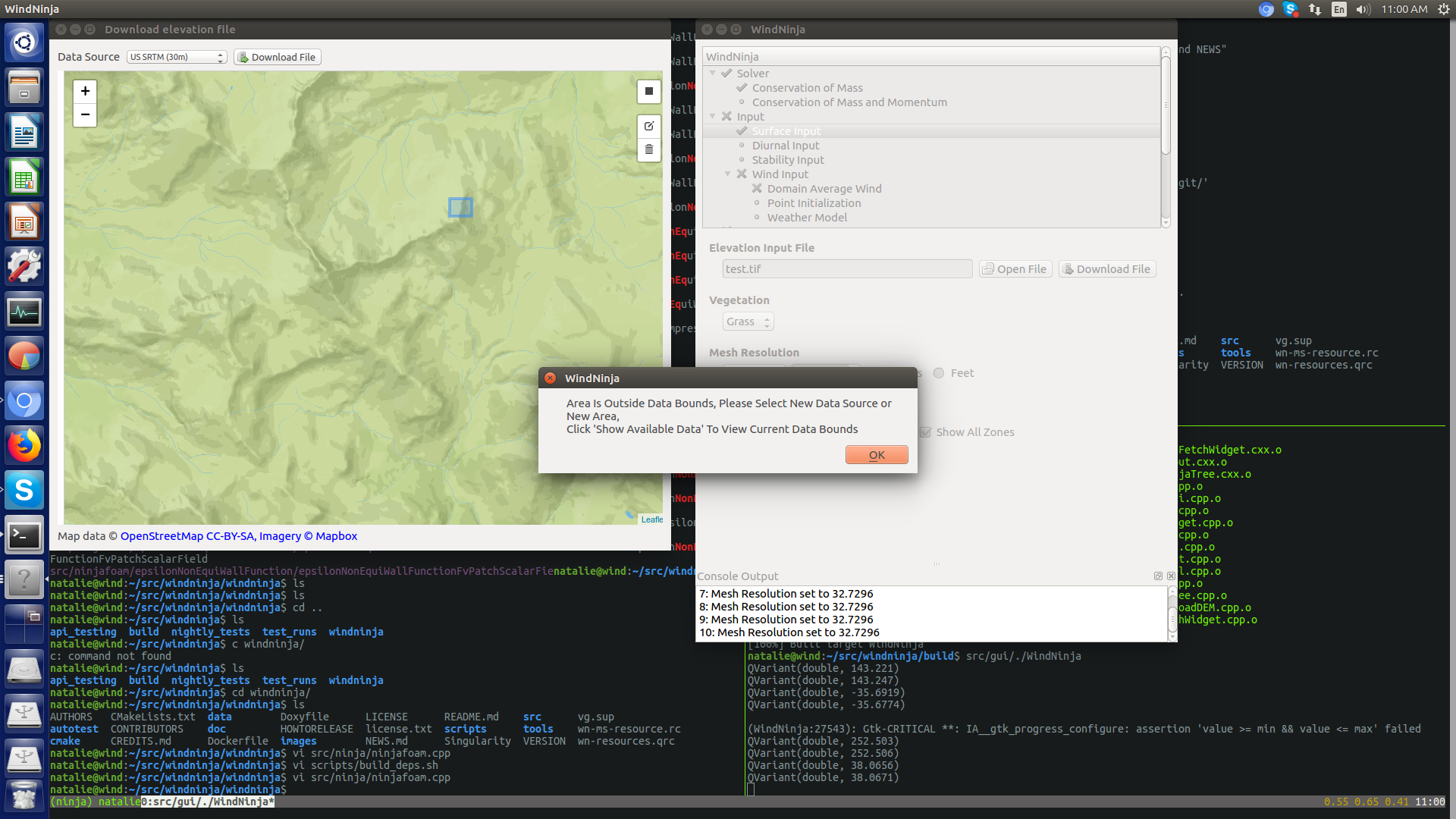Open the OpenStreetMap attribution link

(x=162, y=535)
